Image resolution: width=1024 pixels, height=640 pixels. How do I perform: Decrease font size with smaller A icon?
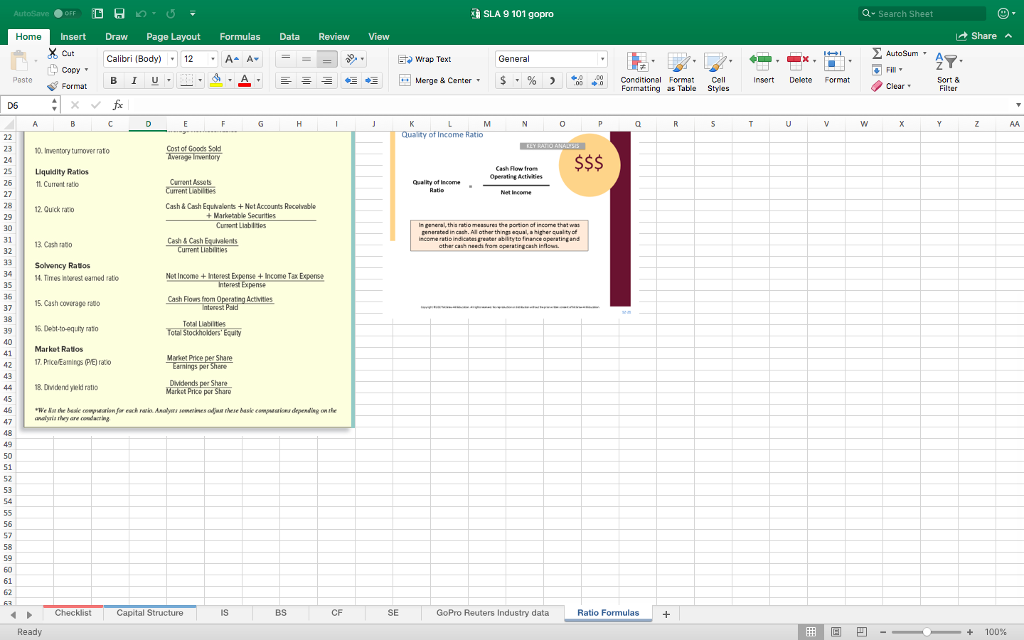click(253, 59)
